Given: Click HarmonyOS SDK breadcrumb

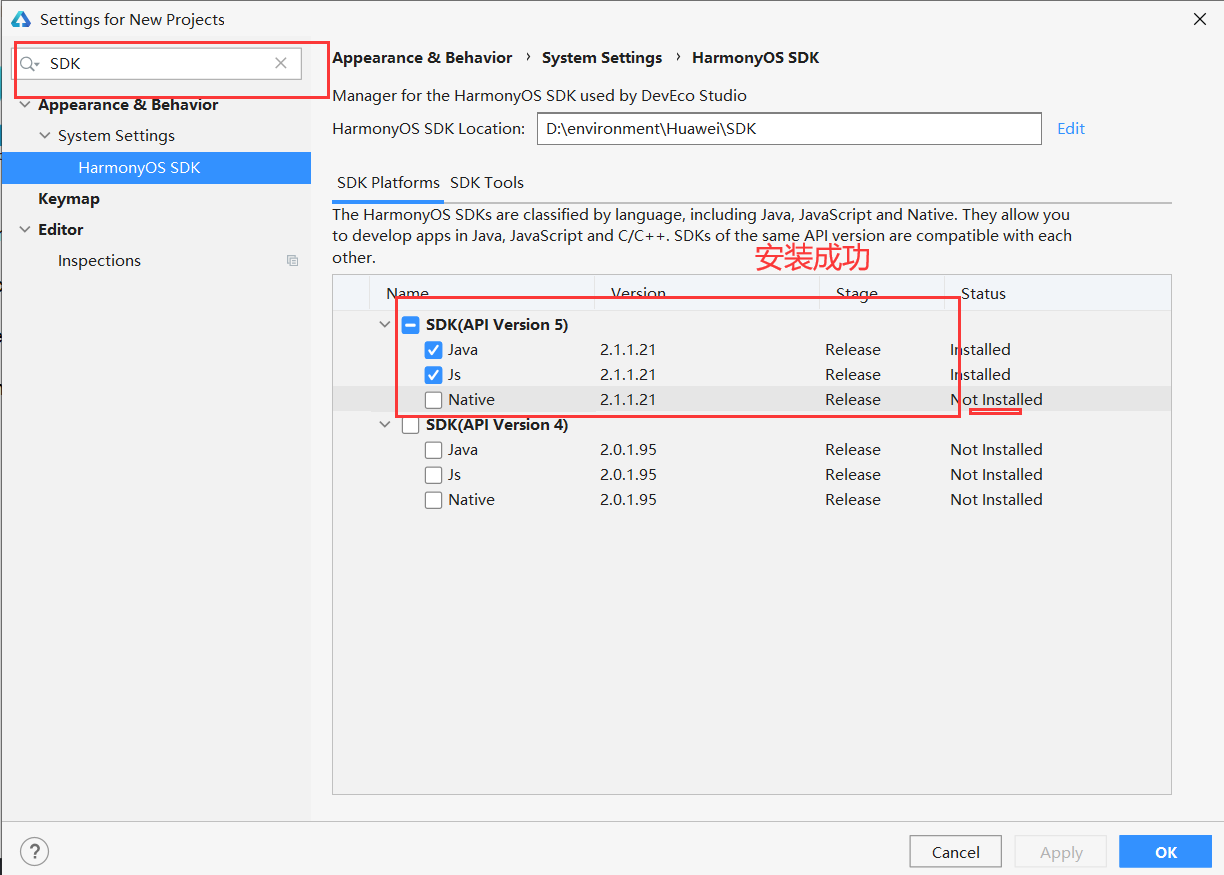Looking at the screenshot, I should tap(755, 58).
